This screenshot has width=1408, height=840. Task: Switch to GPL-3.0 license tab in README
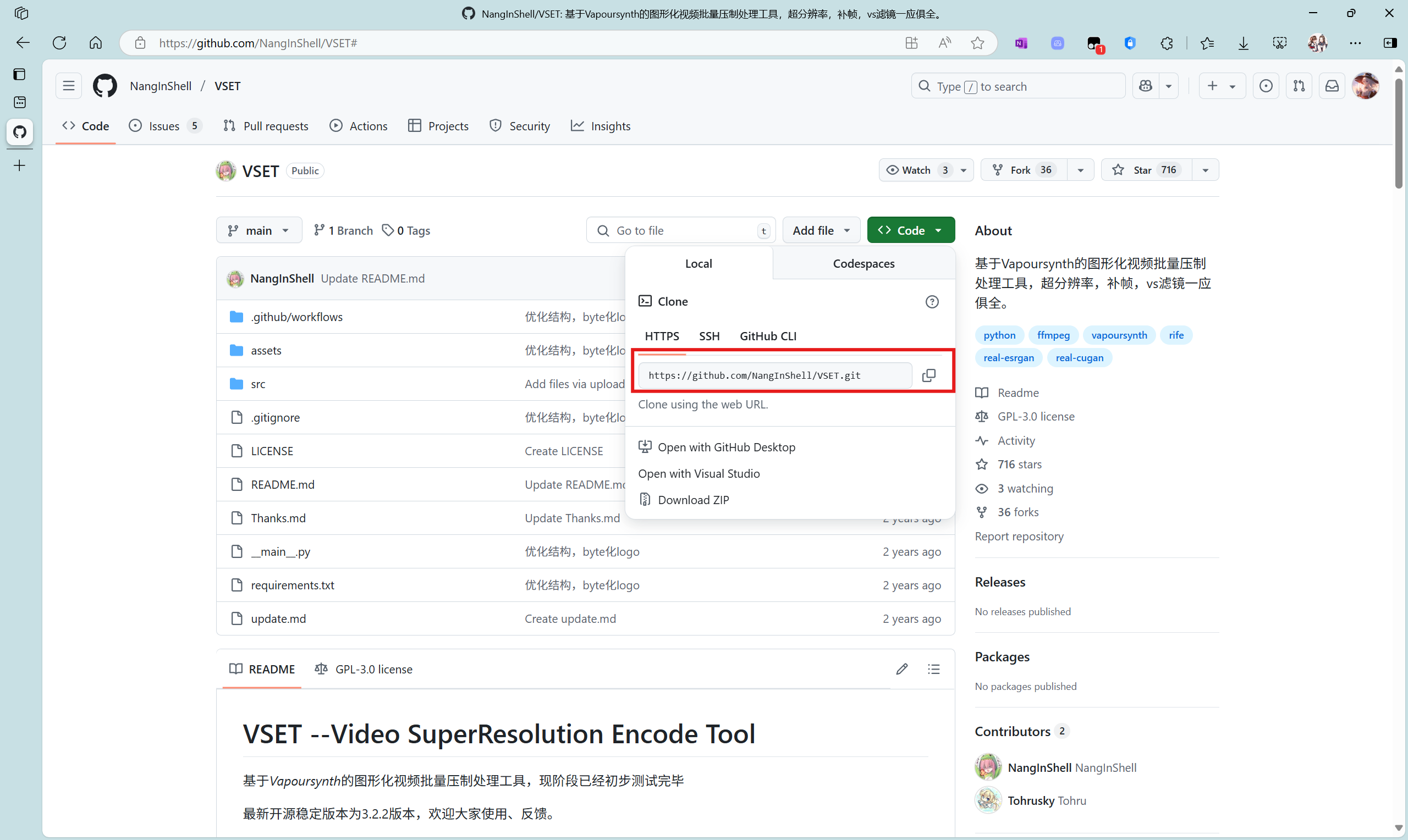(364, 669)
